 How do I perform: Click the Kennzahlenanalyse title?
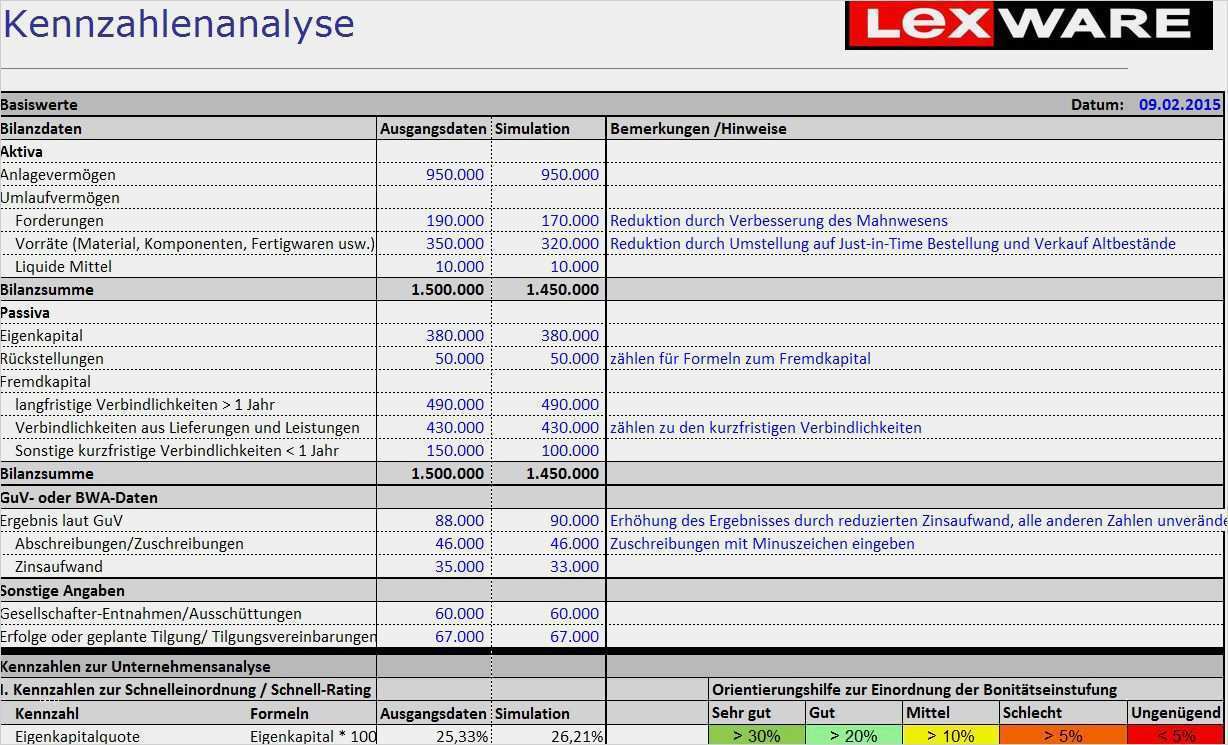(178, 23)
